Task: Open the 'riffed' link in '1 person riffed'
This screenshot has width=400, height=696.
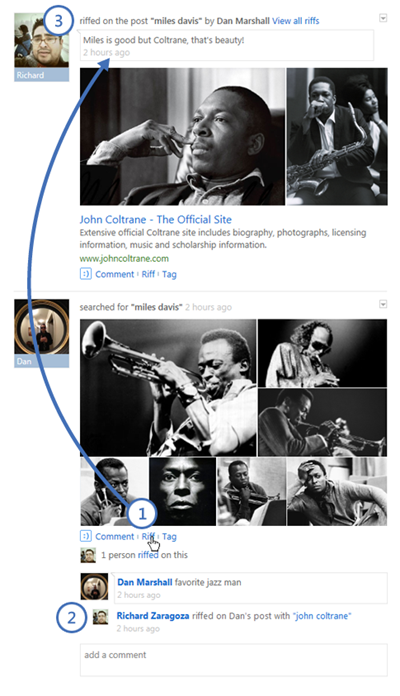Action: pyautogui.click(x=148, y=555)
